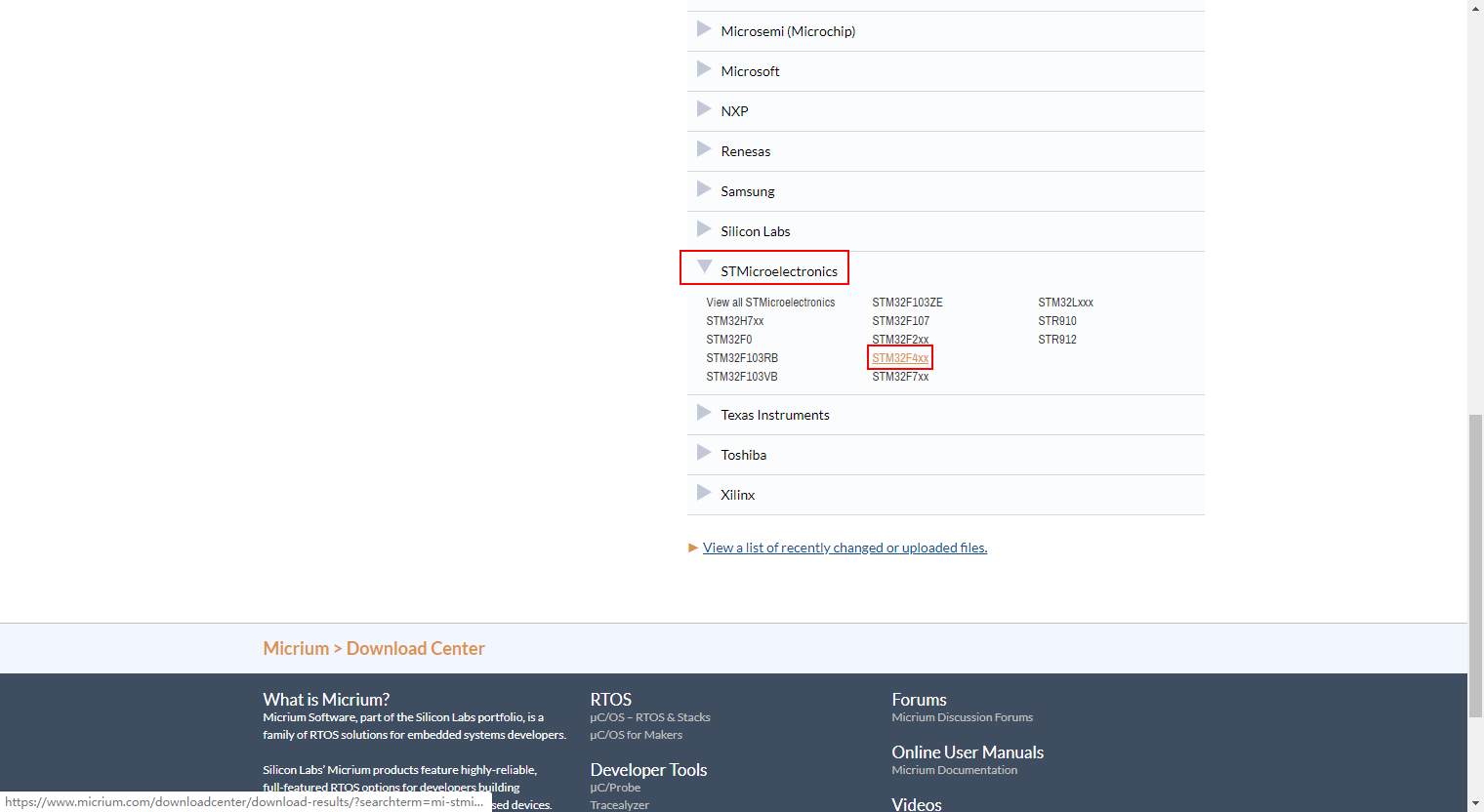Open the STM32H7xx link
Screen dimensions: 1484x812
pos(734,321)
